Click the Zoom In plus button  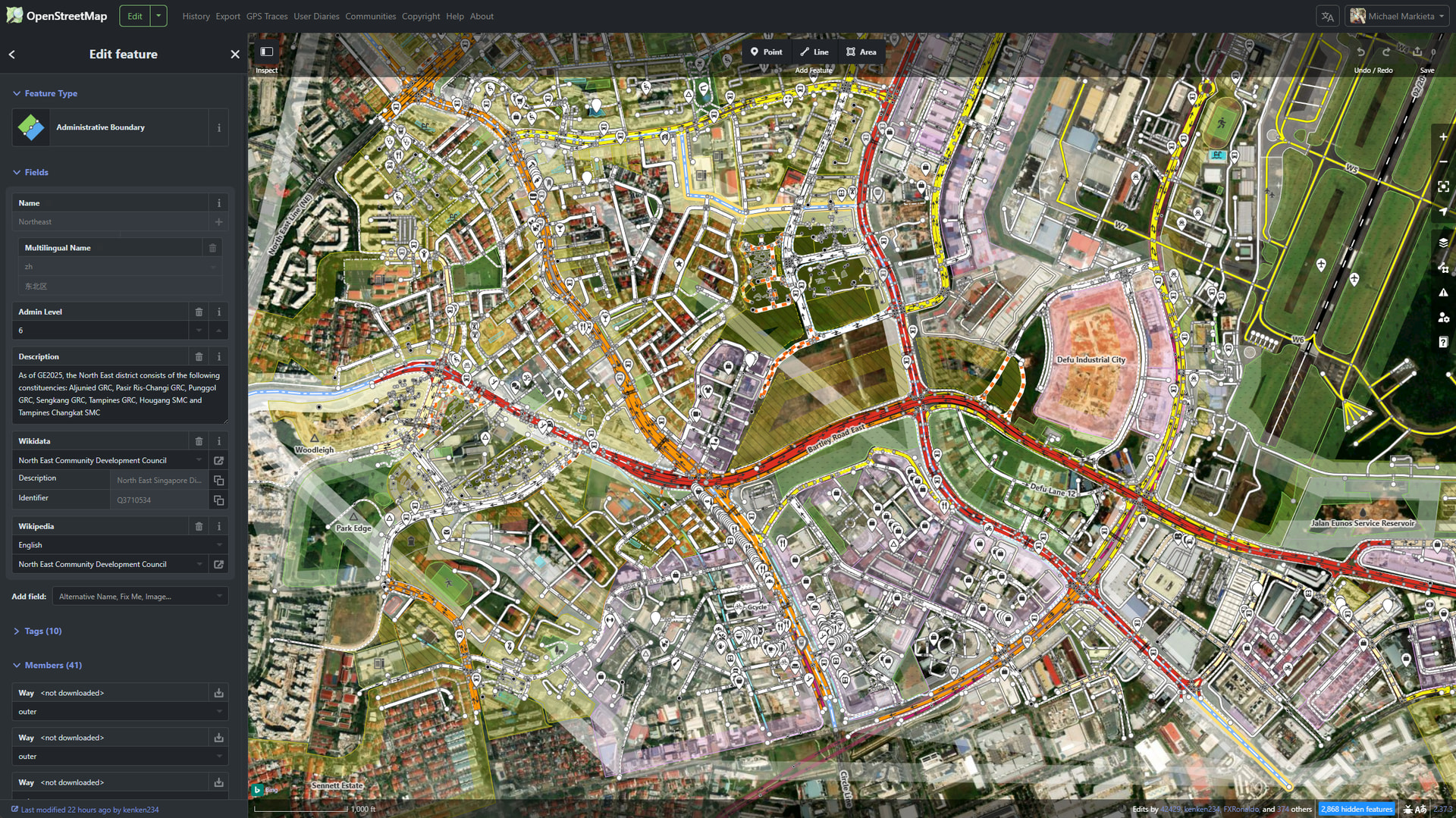click(1442, 137)
